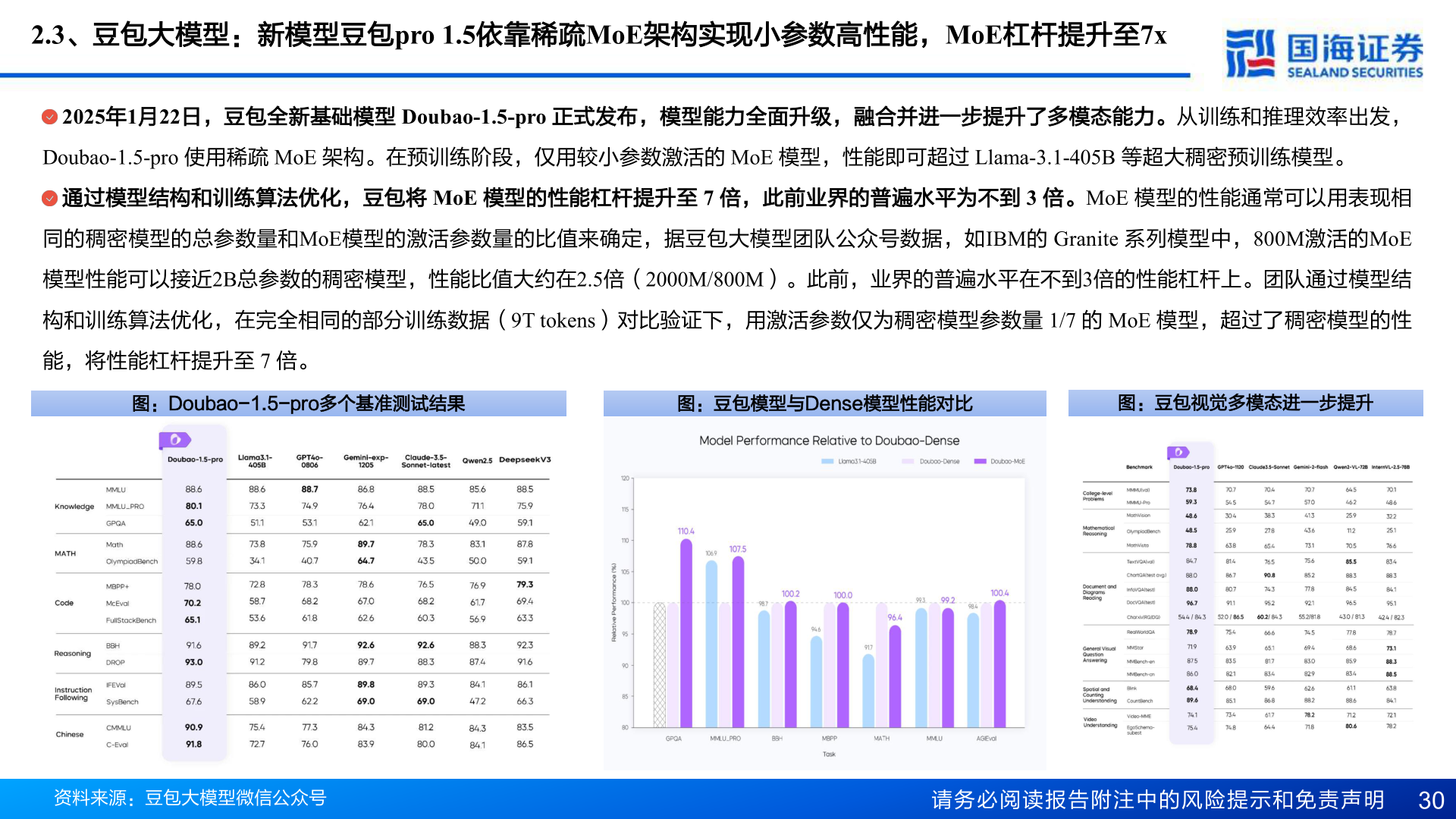Click the C-Eval row label
This screenshot has height=819, width=1456.
tap(117, 745)
